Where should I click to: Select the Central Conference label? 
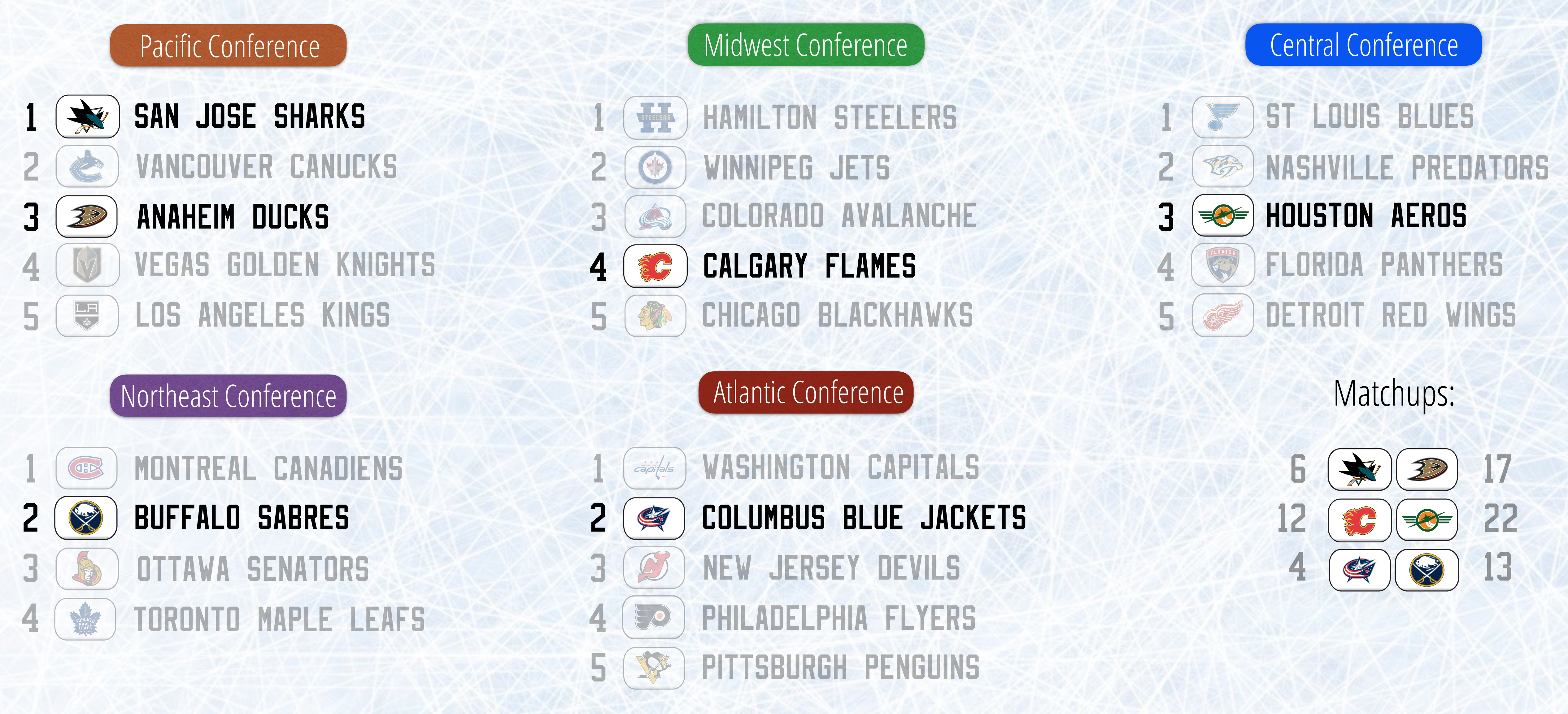point(1363,44)
